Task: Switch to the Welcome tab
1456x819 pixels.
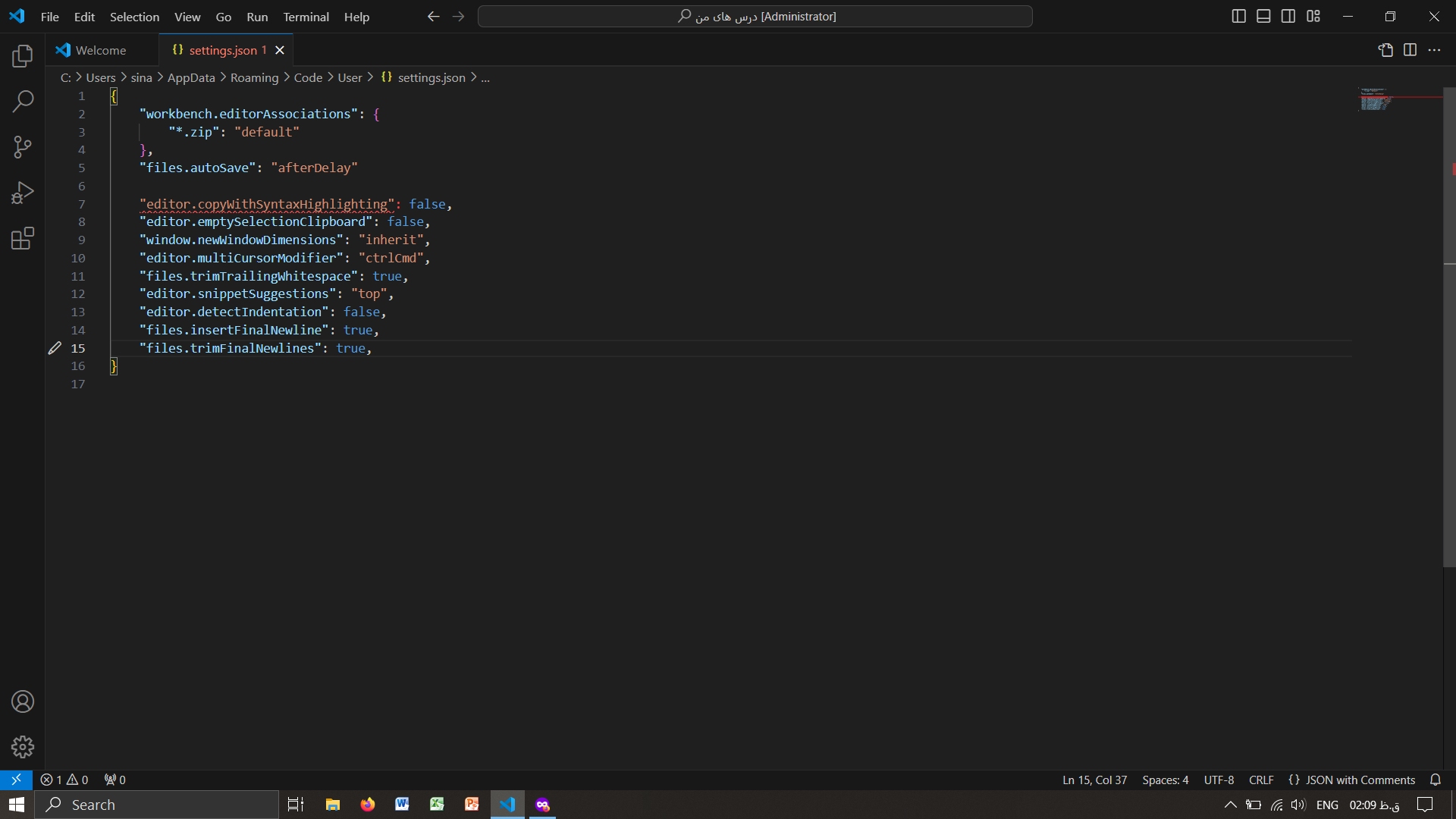Action: coord(102,50)
